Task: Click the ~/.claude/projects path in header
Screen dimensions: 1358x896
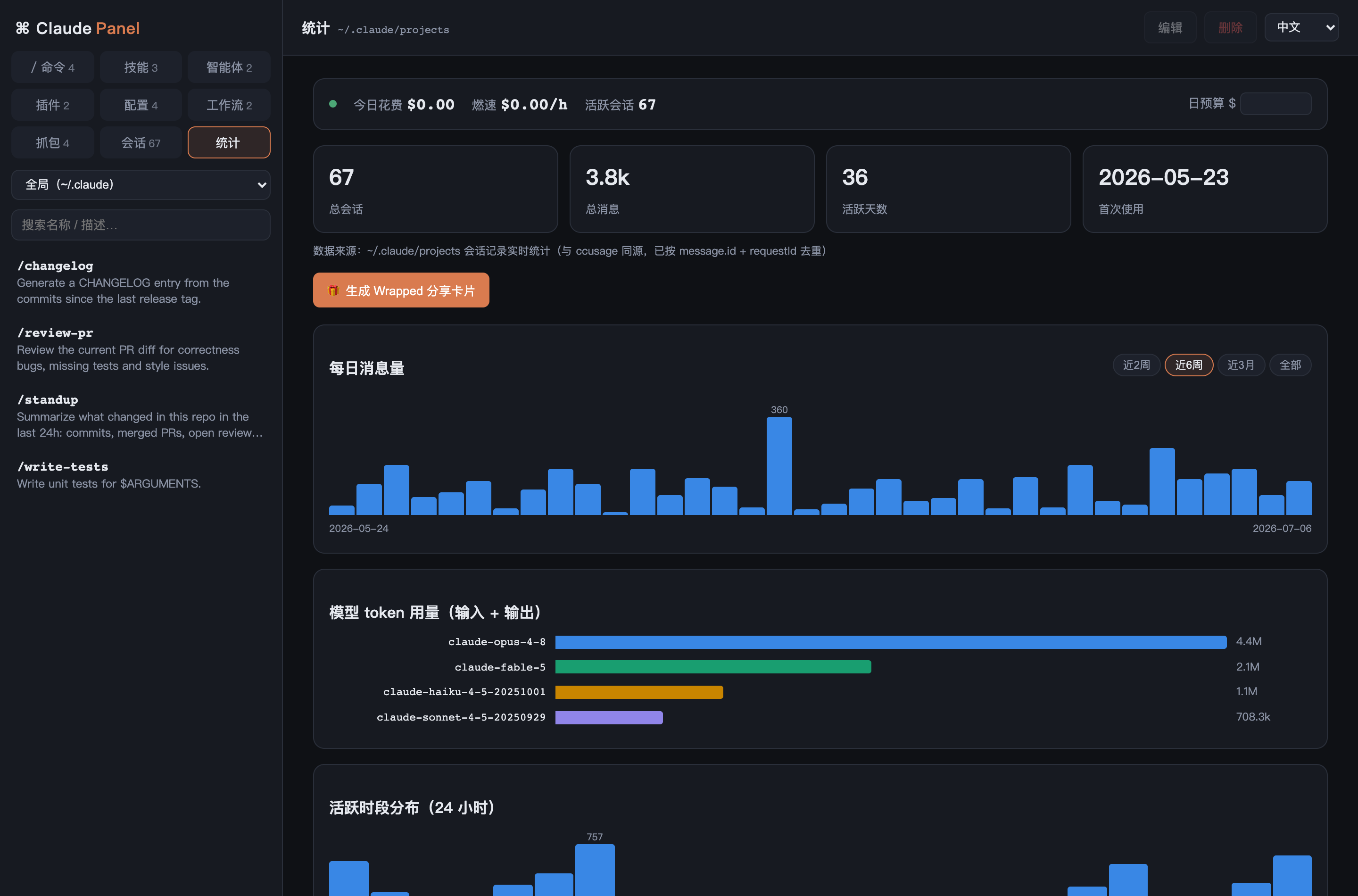Action: [x=393, y=30]
